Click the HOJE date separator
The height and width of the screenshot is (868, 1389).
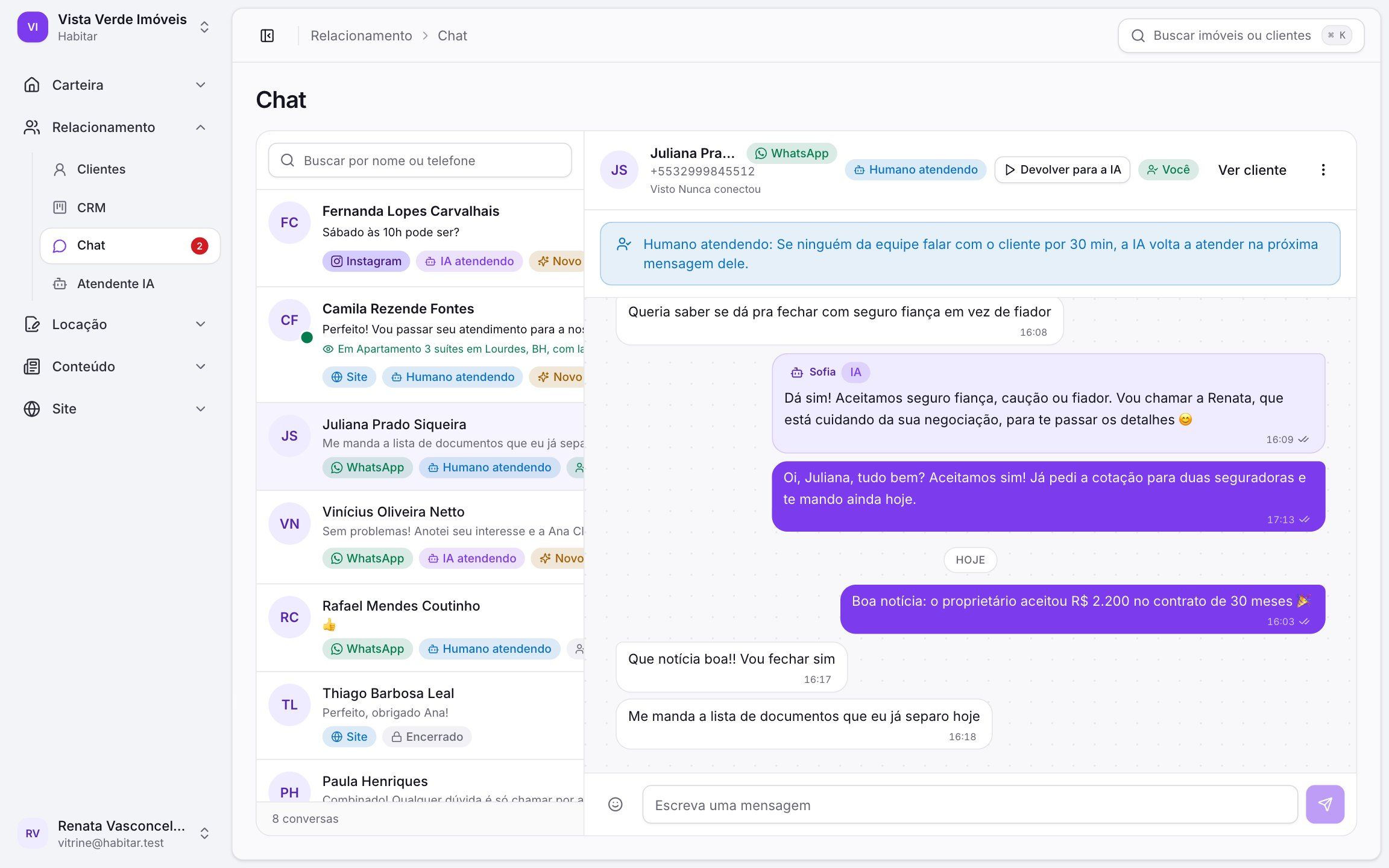point(970,560)
